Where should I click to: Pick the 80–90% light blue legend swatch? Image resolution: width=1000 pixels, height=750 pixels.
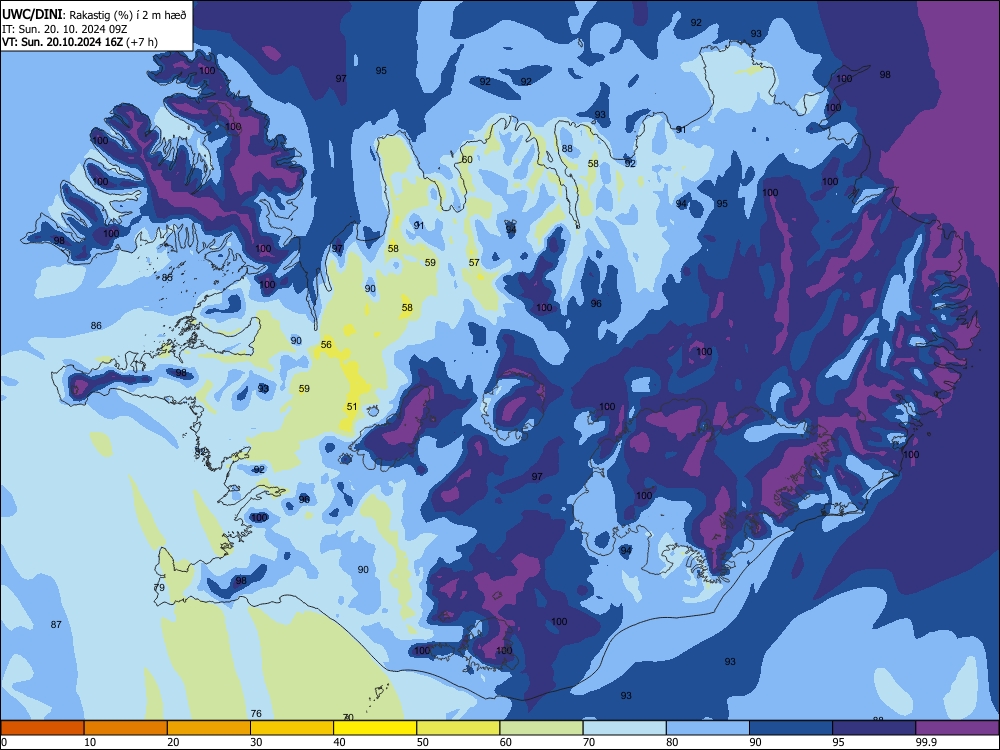pyautogui.click(x=708, y=728)
